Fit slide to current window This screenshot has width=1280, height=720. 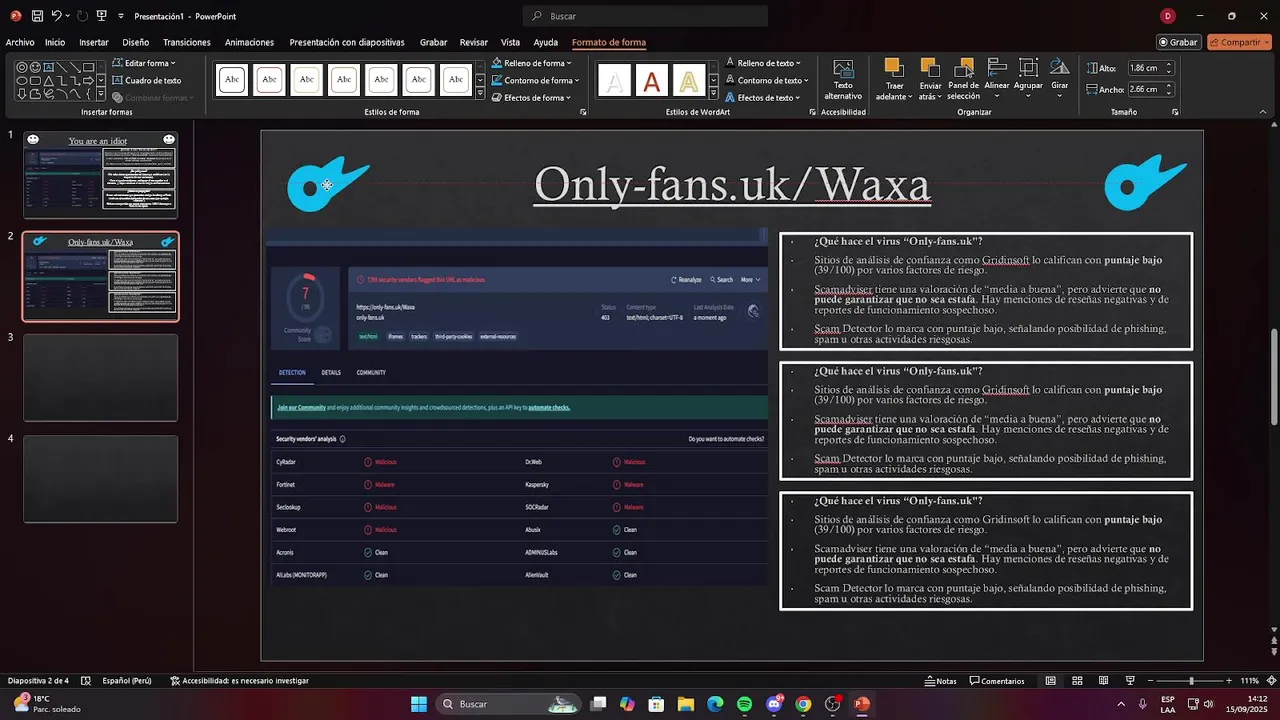point(1271,681)
